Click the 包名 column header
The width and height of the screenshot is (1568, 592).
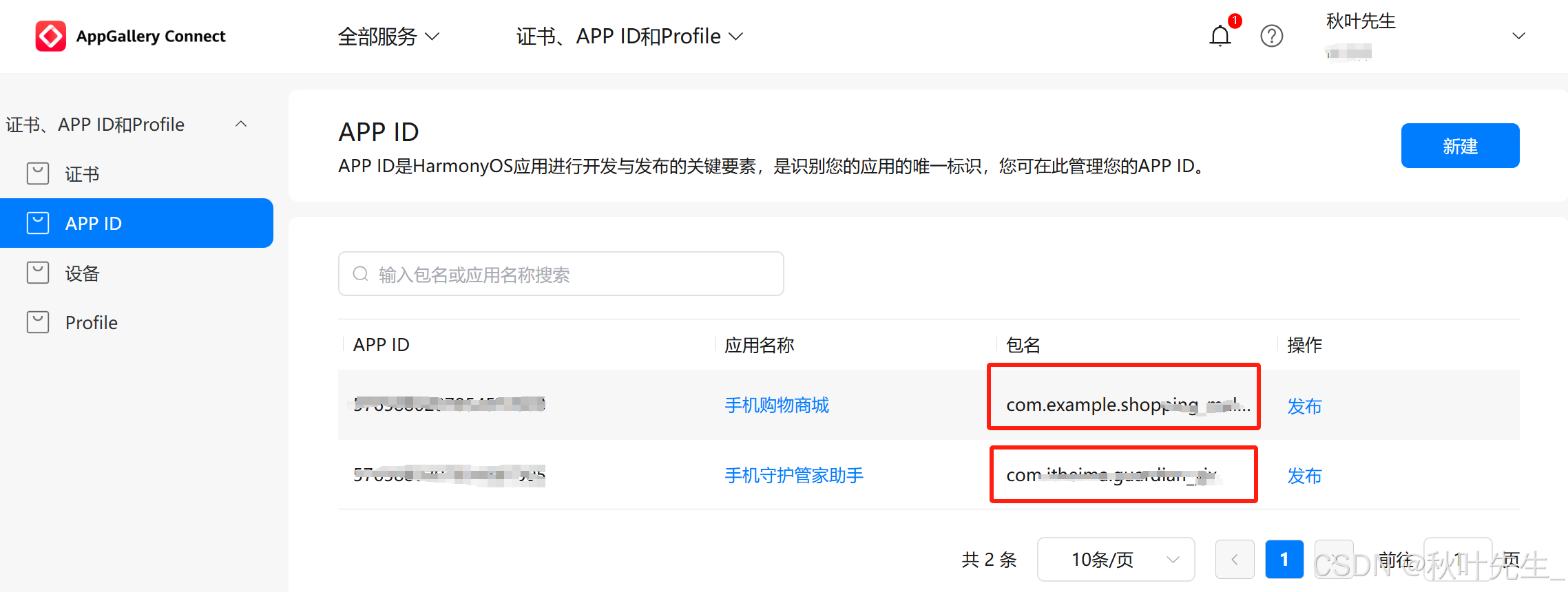[1023, 344]
